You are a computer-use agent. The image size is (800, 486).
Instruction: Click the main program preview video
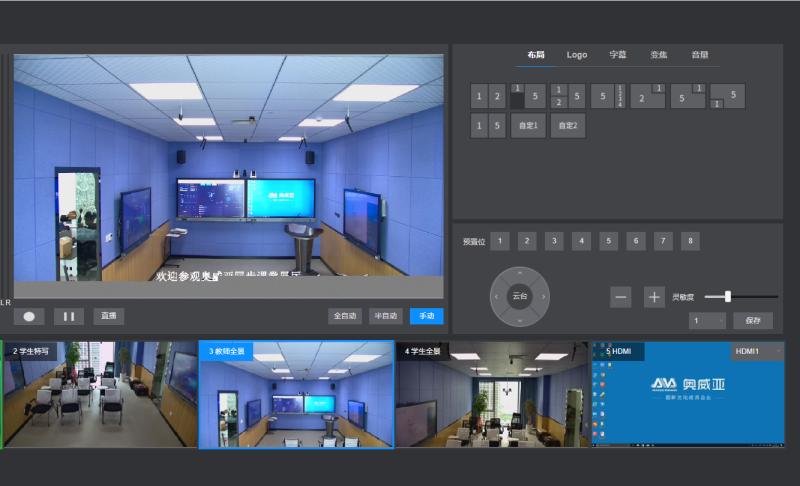[229, 176]
